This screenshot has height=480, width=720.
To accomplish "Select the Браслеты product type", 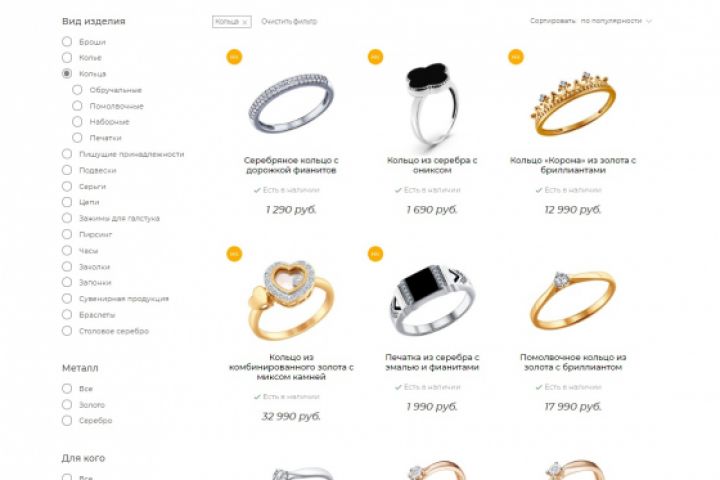I will pos(67,315).
